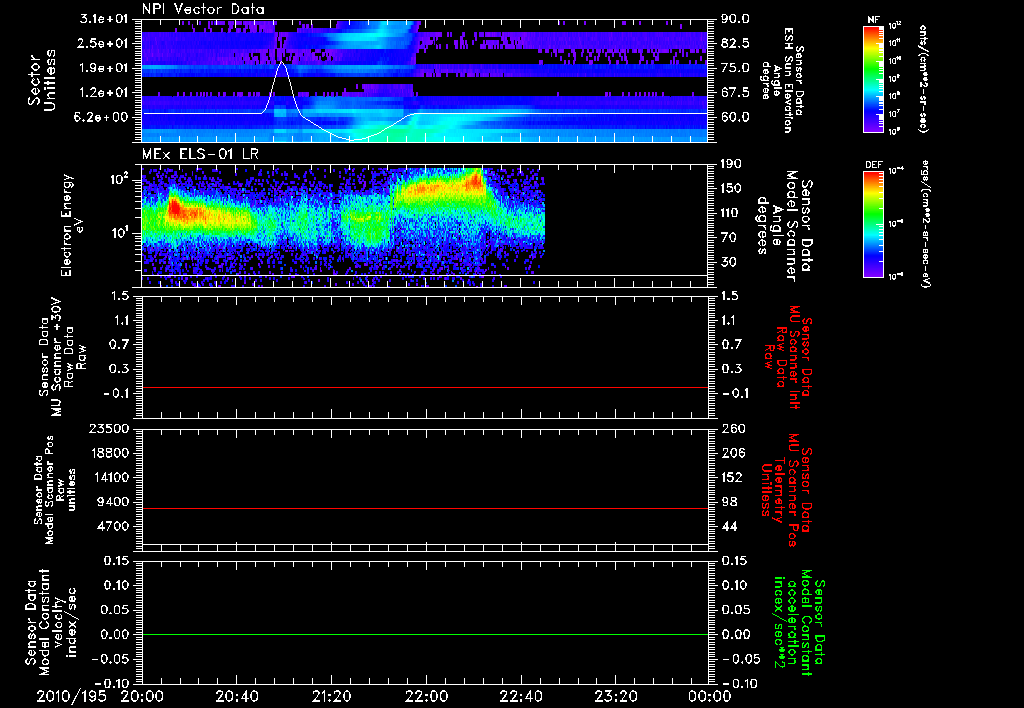1024x708 pixels.
Task: Click the red MU Scanner Inh line
Action: 425,387
